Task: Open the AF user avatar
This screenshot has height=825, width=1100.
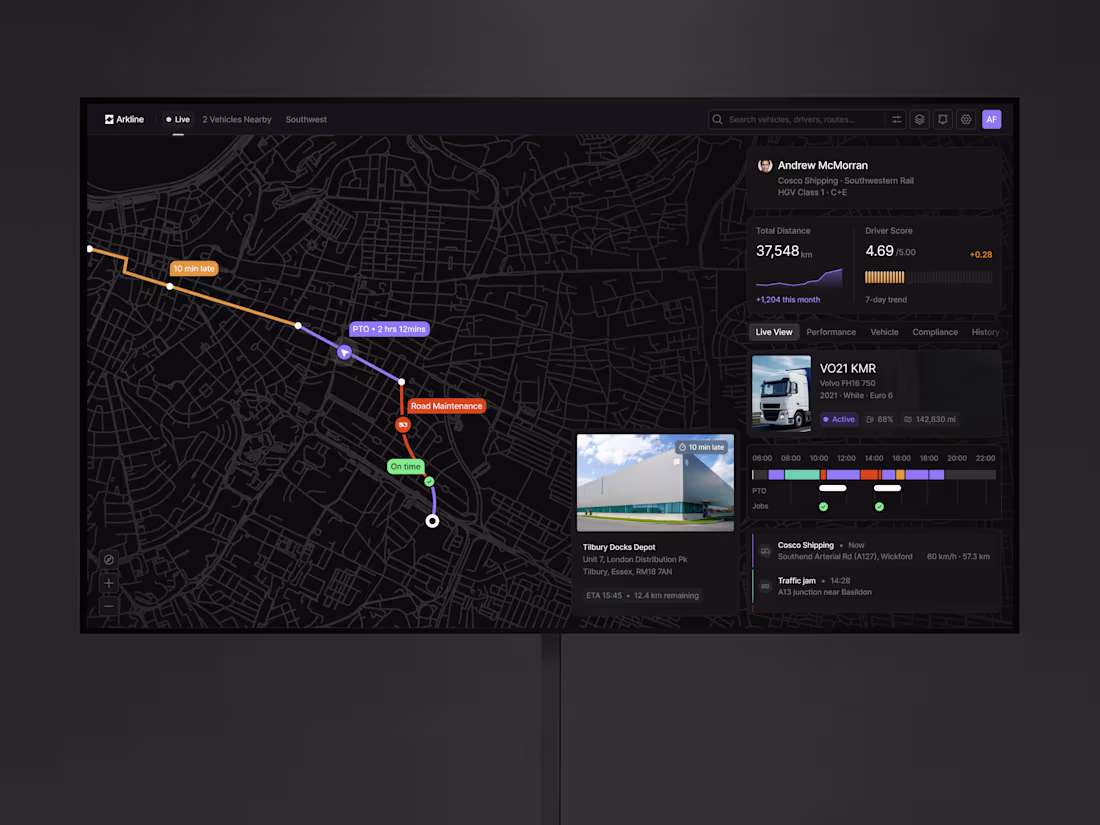Action: [991, 119]
